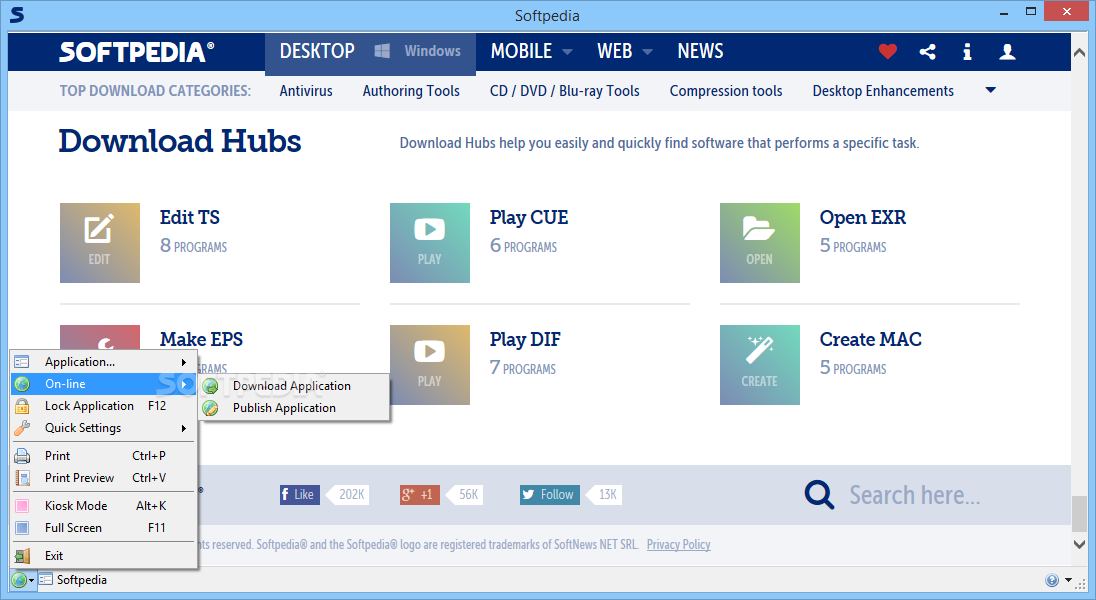1096x600 pixels.
Task: Click the scrollbar down arrow
Action: coord(1080,544)
